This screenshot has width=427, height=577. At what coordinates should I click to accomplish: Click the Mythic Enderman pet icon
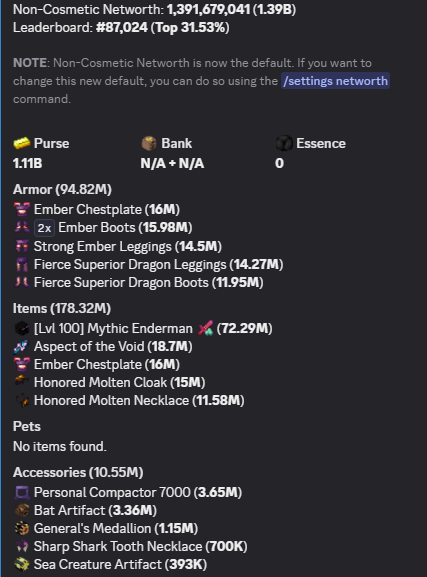tap(22, 328)
